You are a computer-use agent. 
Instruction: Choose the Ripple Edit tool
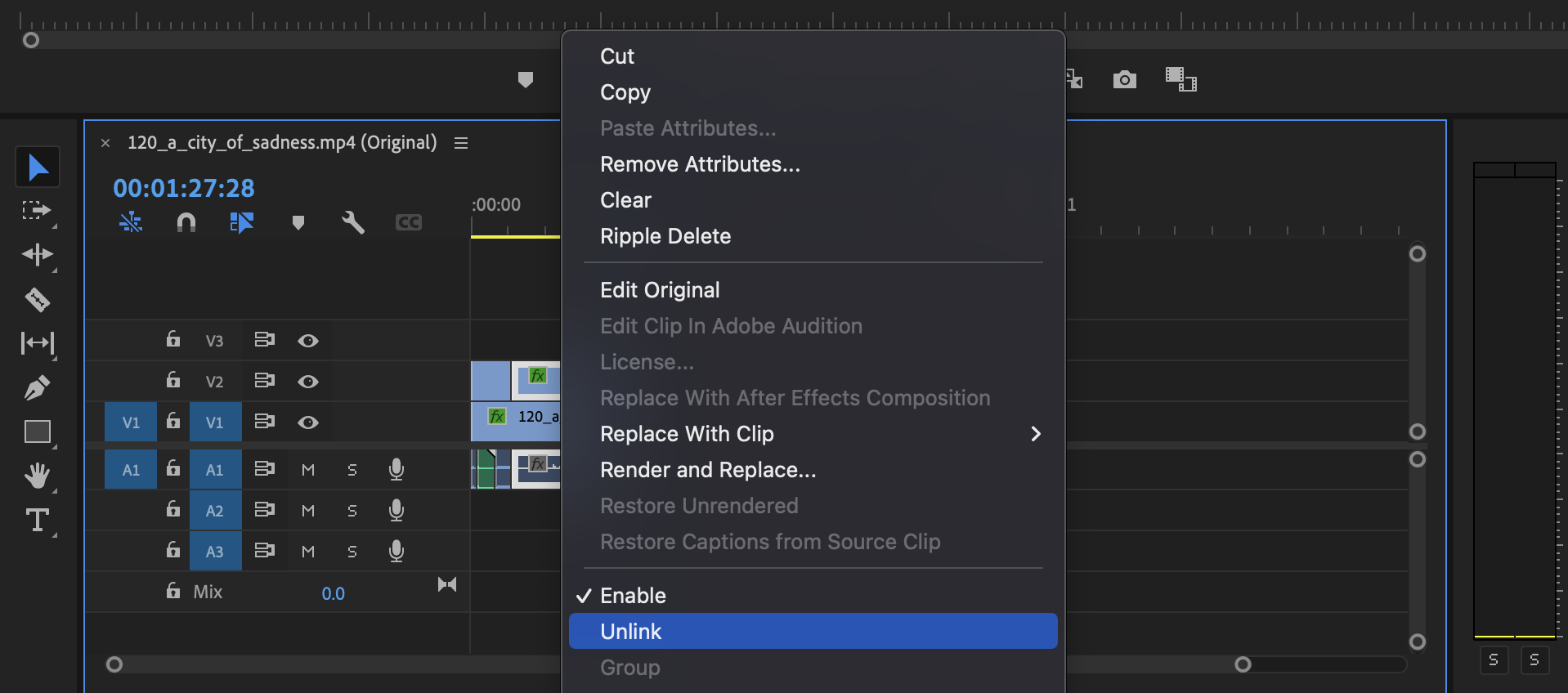[37, 255]
